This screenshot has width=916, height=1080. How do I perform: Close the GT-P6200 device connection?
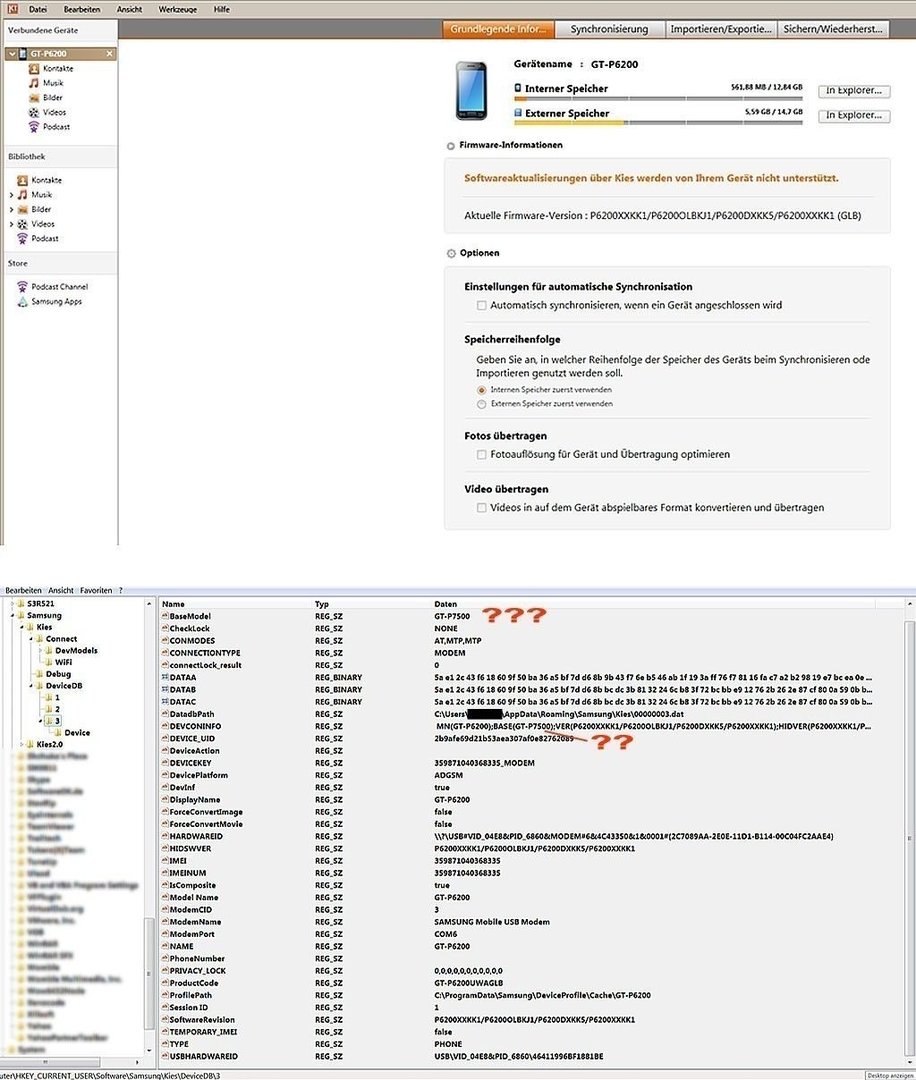tap(109, 54)
